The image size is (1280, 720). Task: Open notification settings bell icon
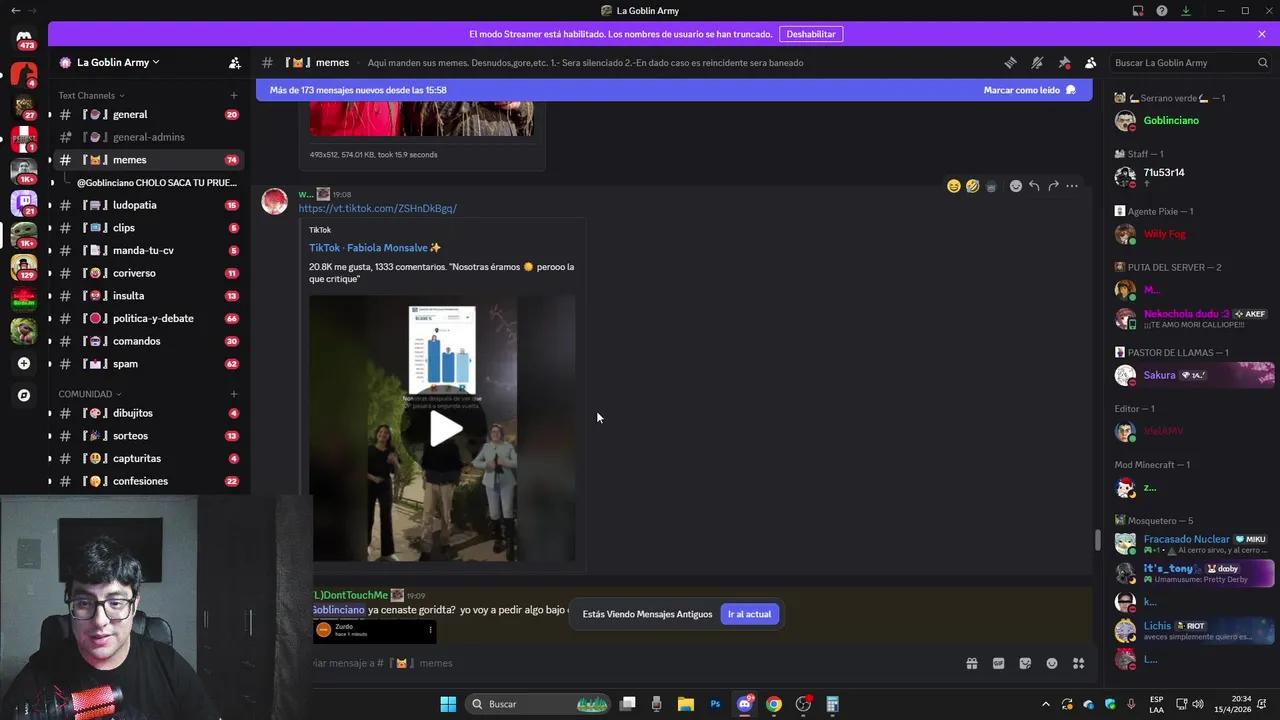(x=1037, y=62)
